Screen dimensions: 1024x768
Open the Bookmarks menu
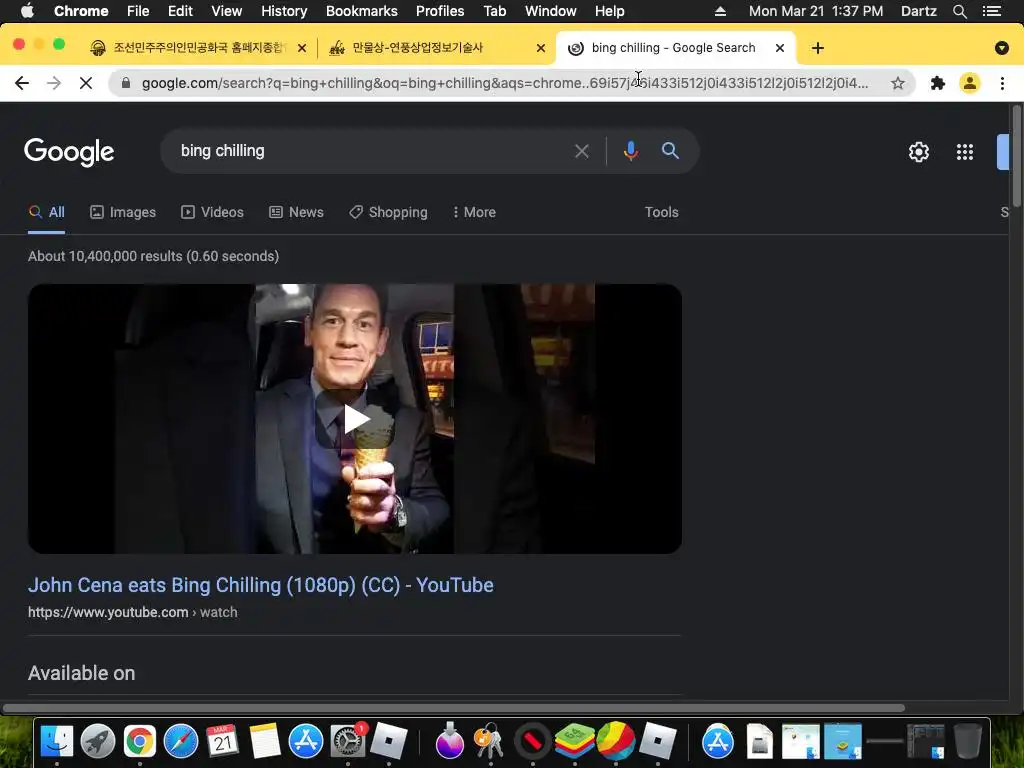click(362, 11)
